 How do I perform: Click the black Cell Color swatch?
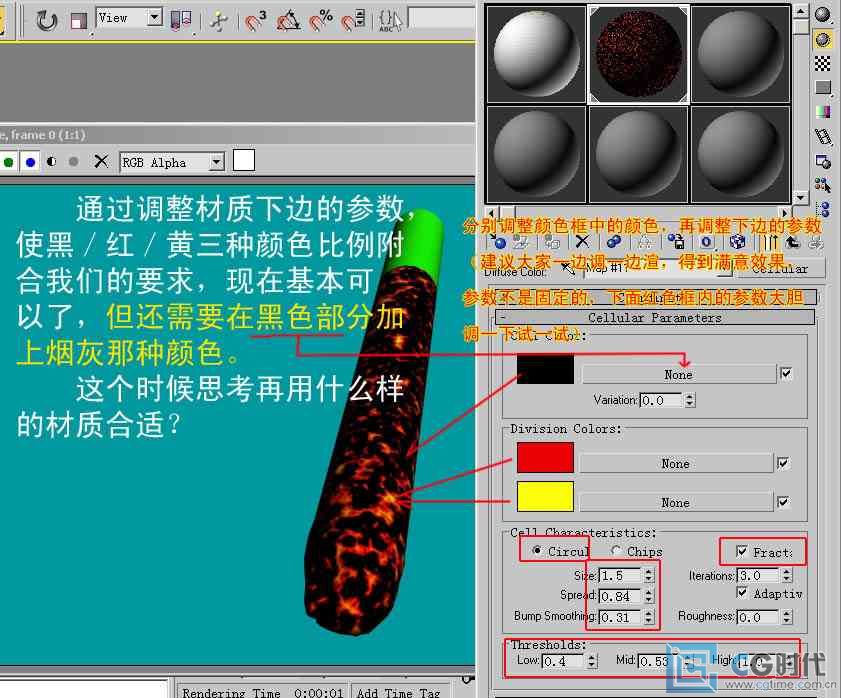point(545,369)
